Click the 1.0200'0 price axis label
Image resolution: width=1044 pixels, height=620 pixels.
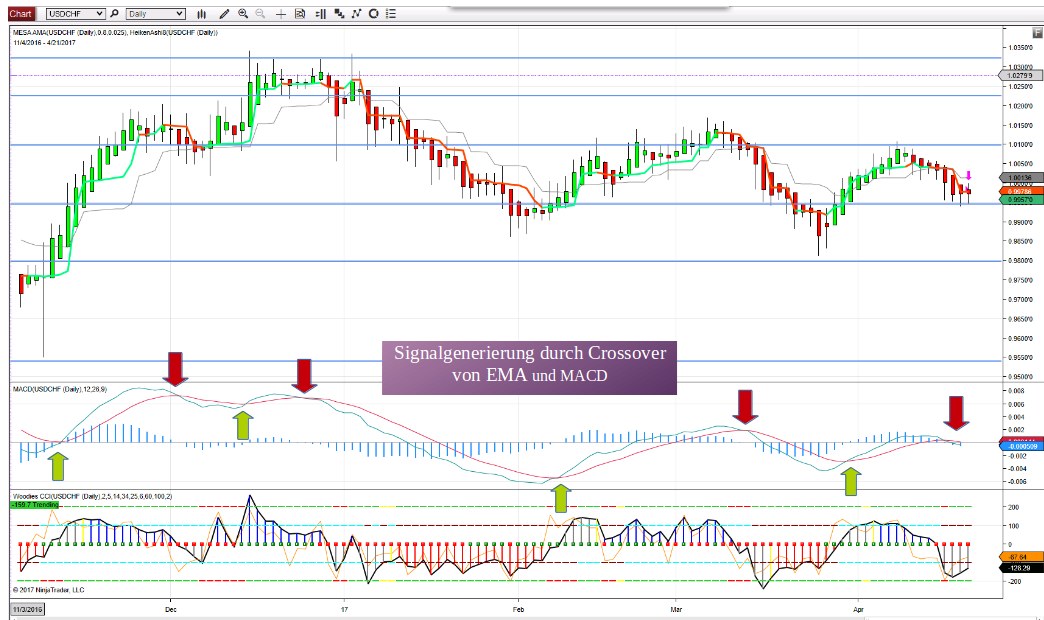pyautogui.click(x=1020, y=106)
